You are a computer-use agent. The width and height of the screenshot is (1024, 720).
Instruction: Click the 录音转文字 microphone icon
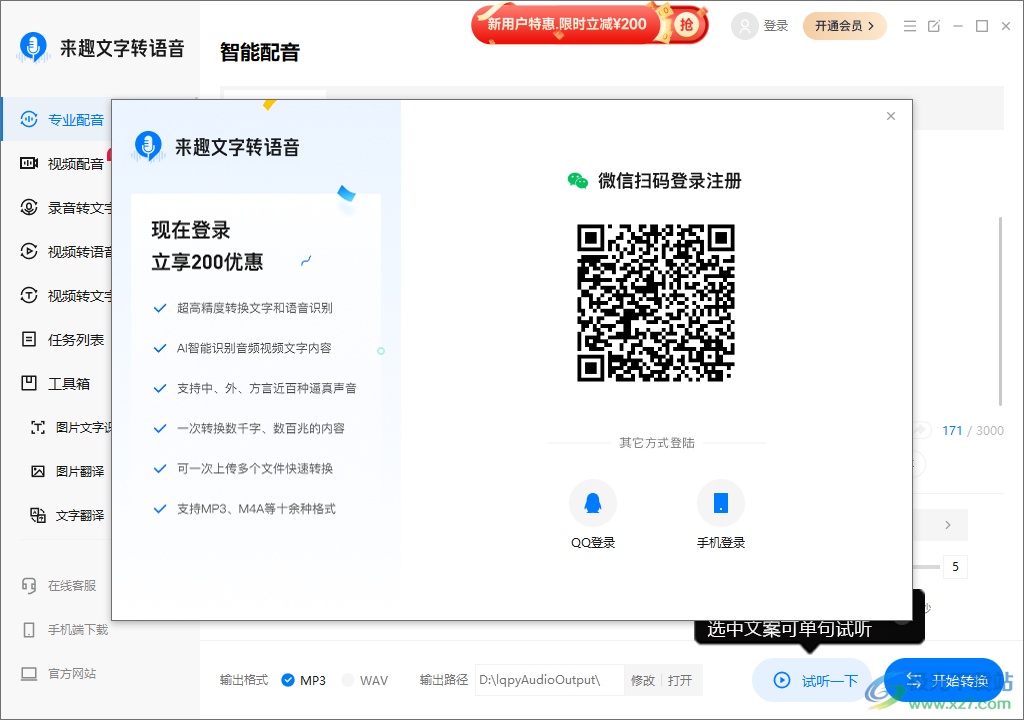click(x=29, y=207)
